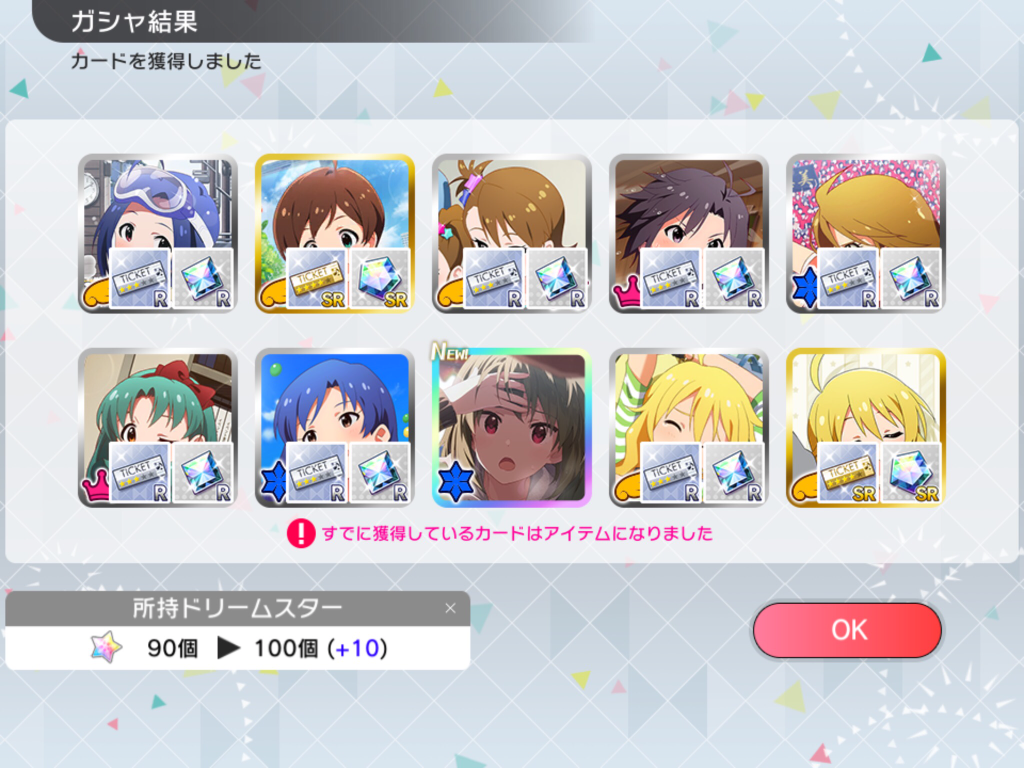Click the rainbow Dream Star icon

point(106,647)
